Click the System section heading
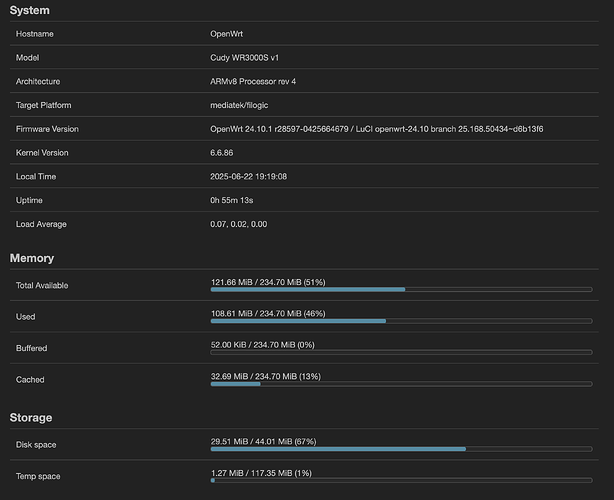The image size is (614, 500). tap(30, 10)
